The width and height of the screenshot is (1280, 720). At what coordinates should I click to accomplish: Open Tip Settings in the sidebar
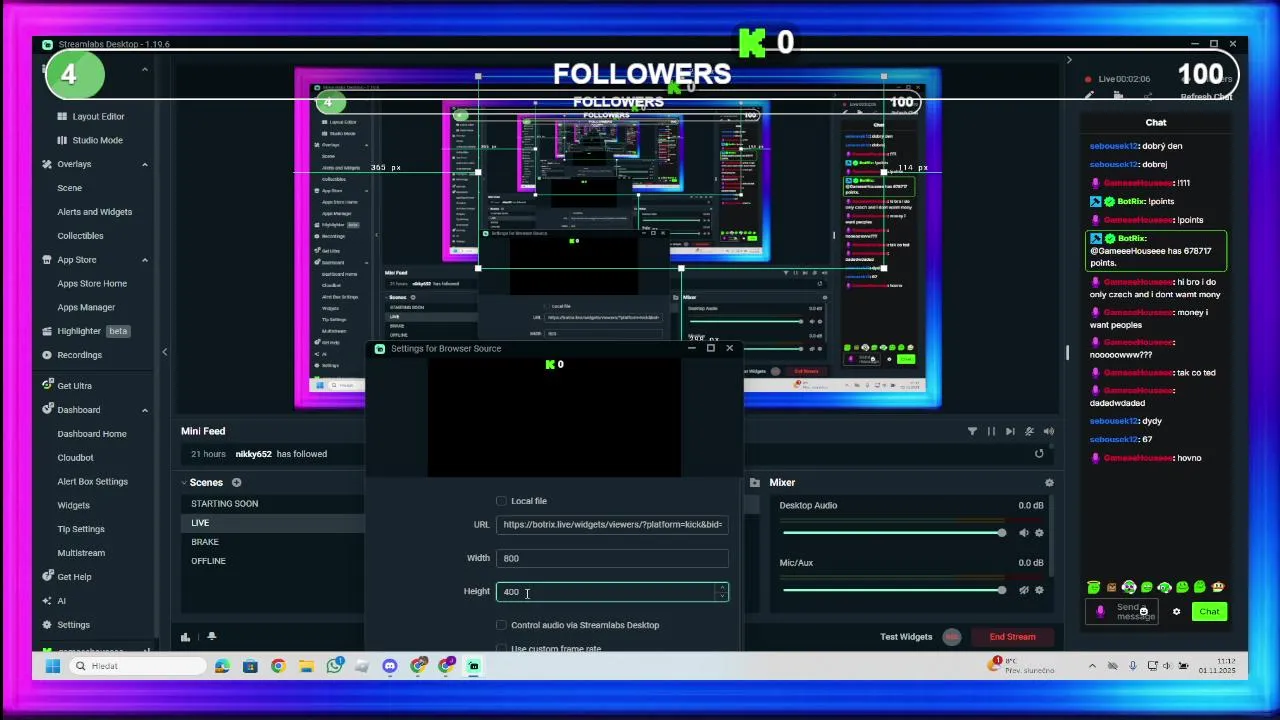click(x=81, y=529)
